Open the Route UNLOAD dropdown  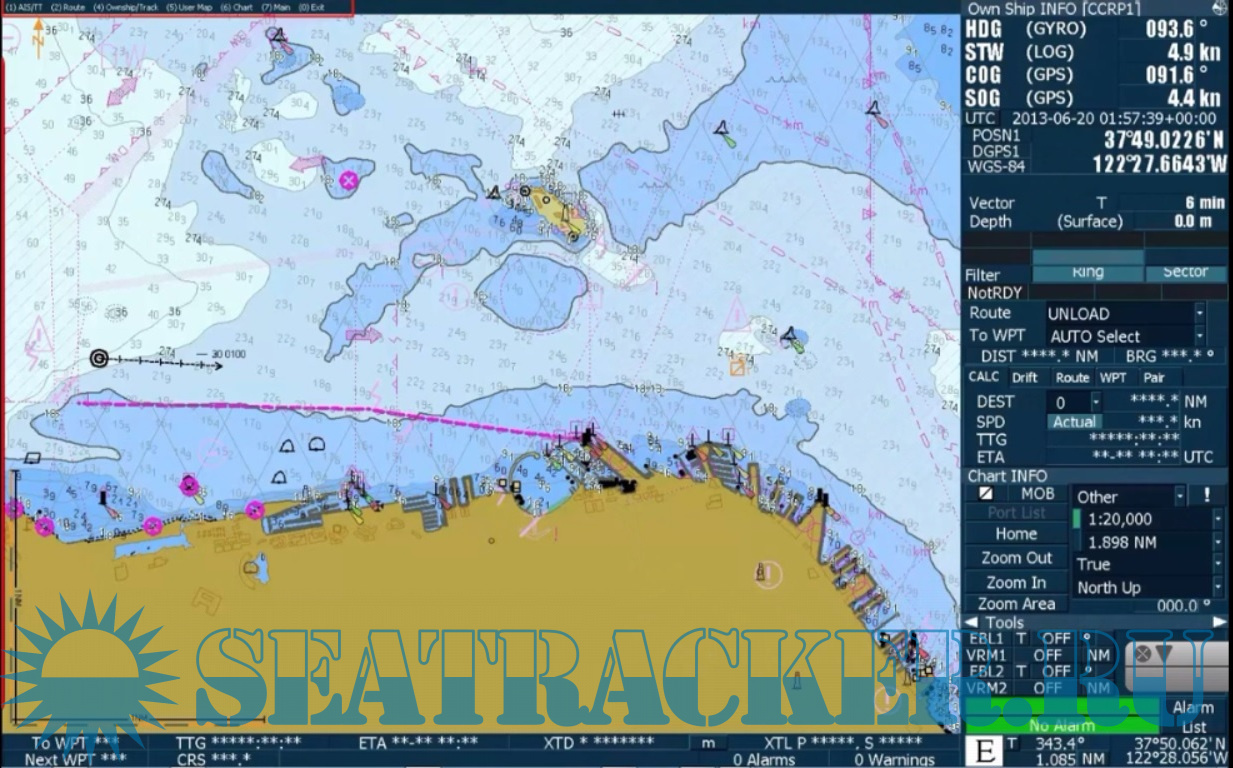coord(1199,314)
